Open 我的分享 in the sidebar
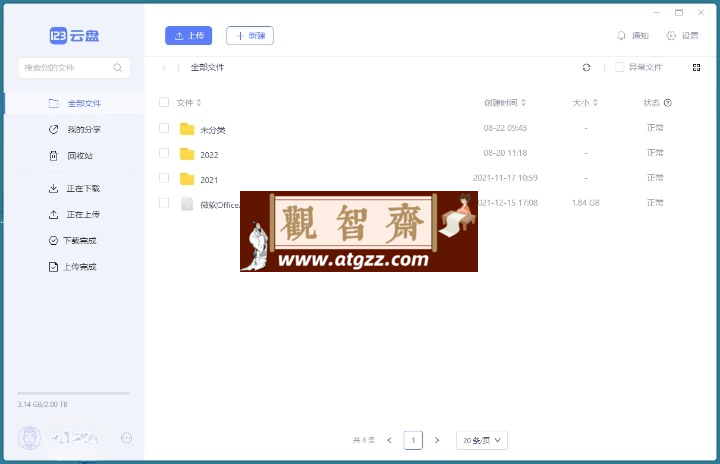This screenshot has width=720, height=464. (74, 130)
